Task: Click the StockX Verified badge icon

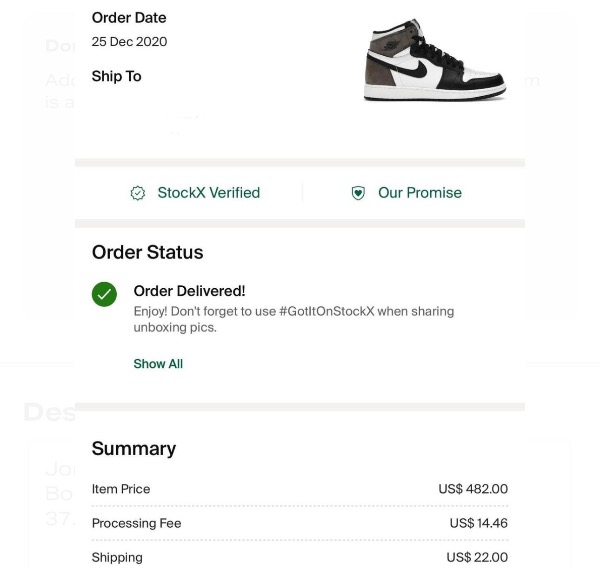Action: click(x=138, y=193)
